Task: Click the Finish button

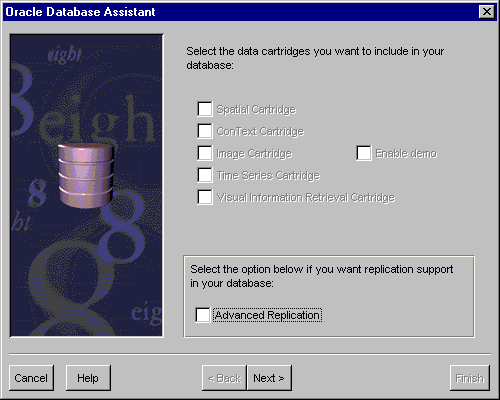Action: 470,378
